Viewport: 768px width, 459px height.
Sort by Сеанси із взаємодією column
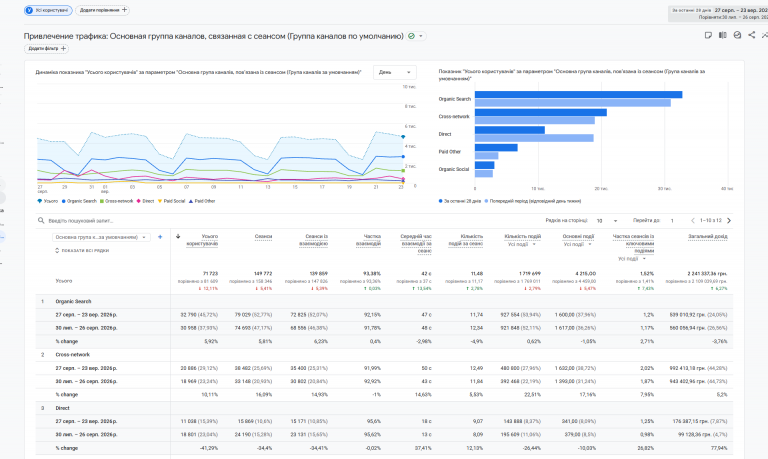(x=313, y=240)
